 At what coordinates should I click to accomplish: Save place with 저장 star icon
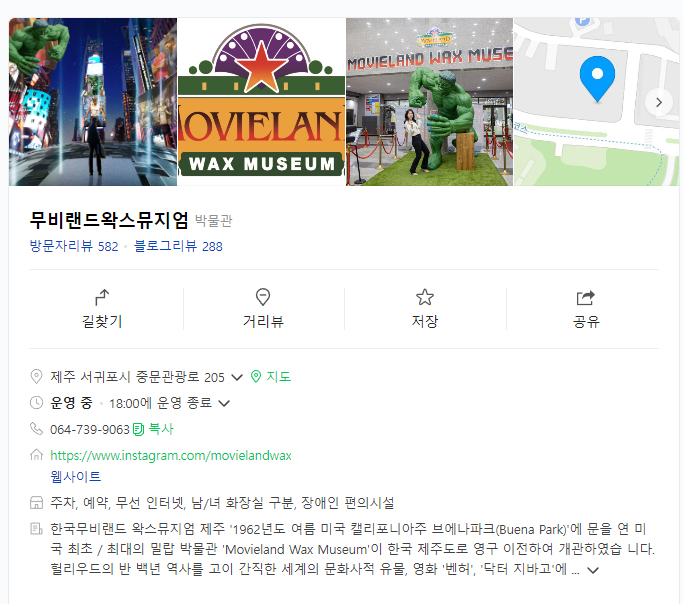click(x=425, y=297)
